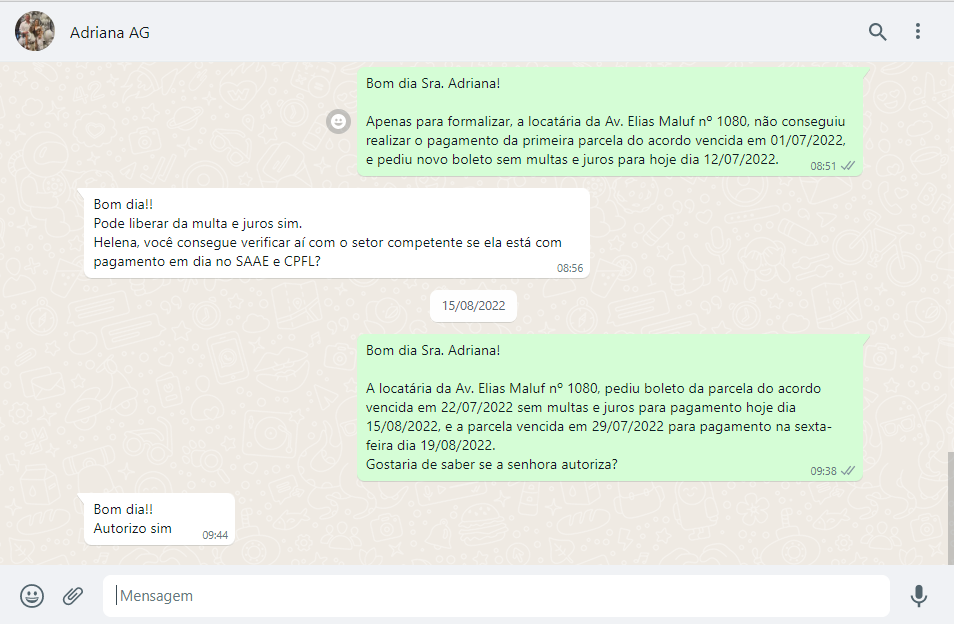Start voice recording with the microphone icon

click(x=918, y=596)
